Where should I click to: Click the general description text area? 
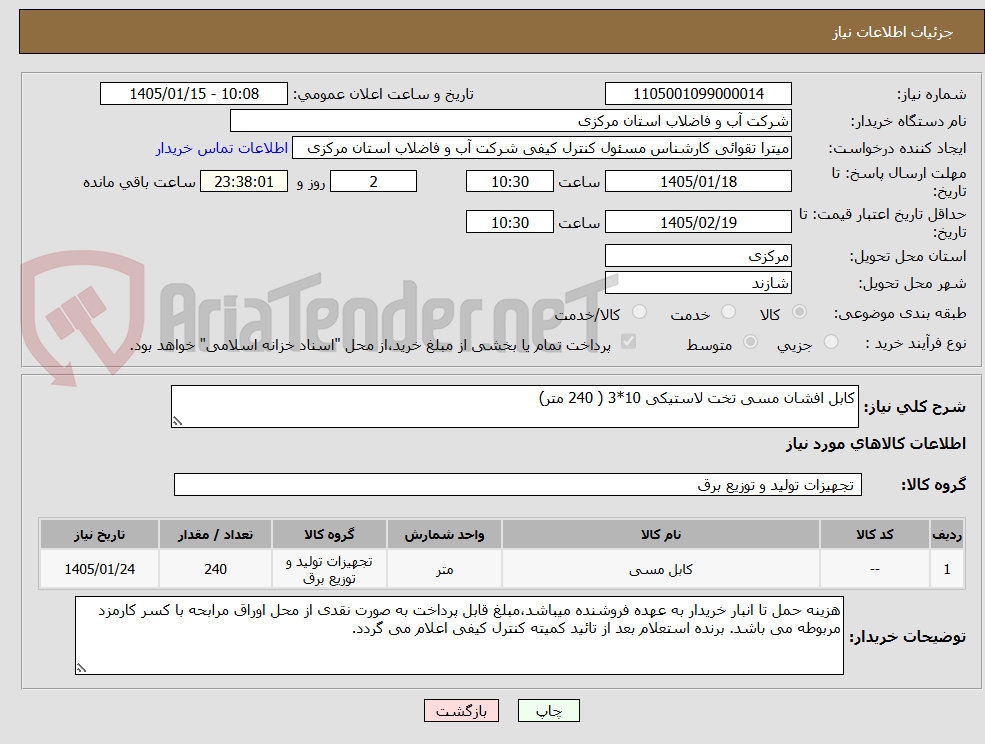point(514,407)
